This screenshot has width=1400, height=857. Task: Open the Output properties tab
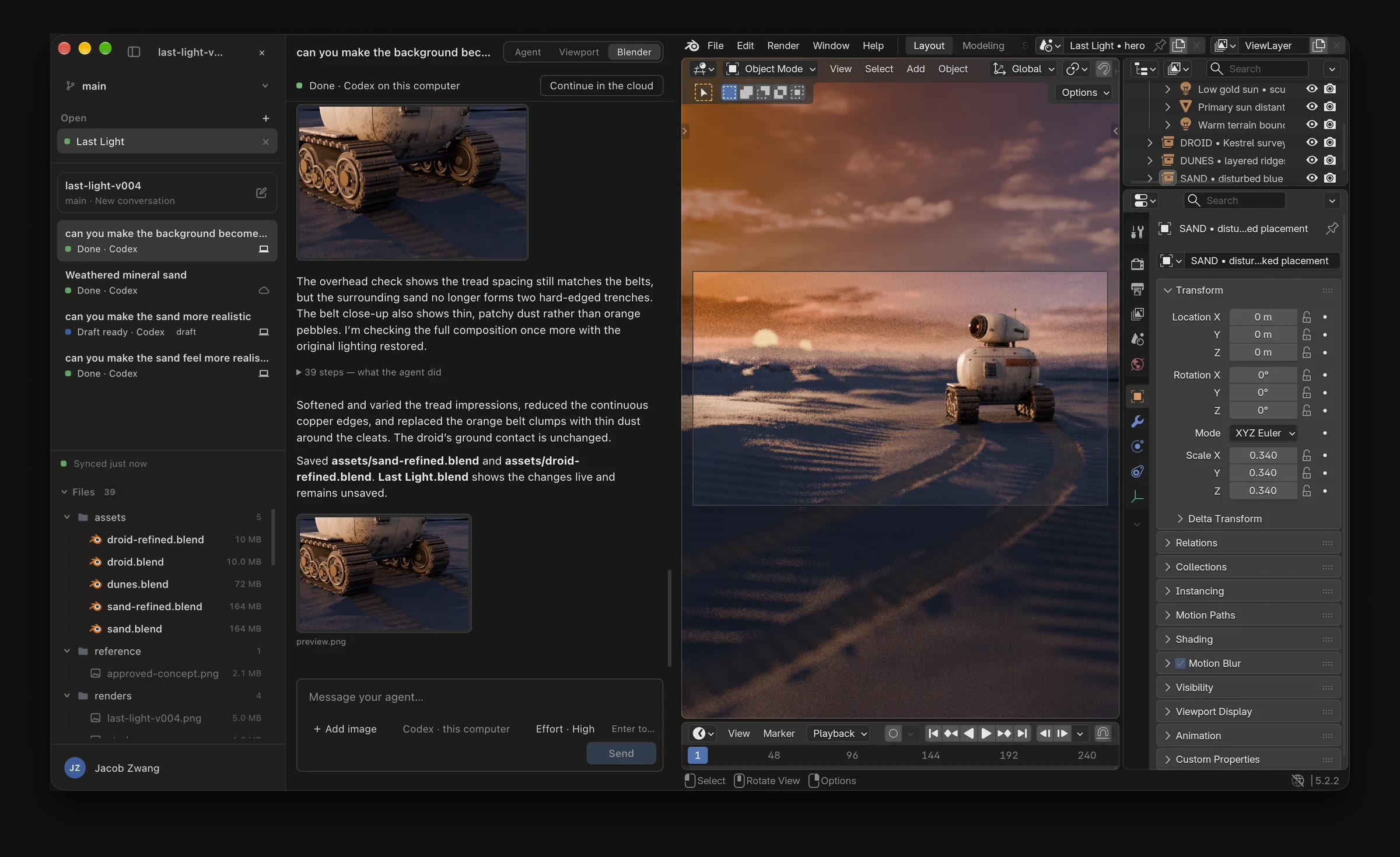click(1137, 289)
